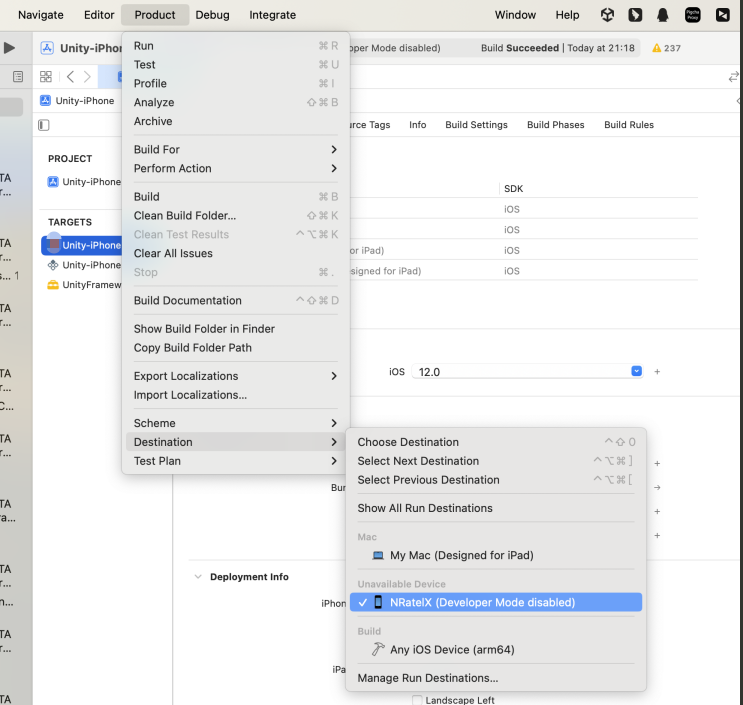Screen dimensions: 743x705
Task: Select Choose Destination
Action: pyautogui.click(x=496, y=442)
